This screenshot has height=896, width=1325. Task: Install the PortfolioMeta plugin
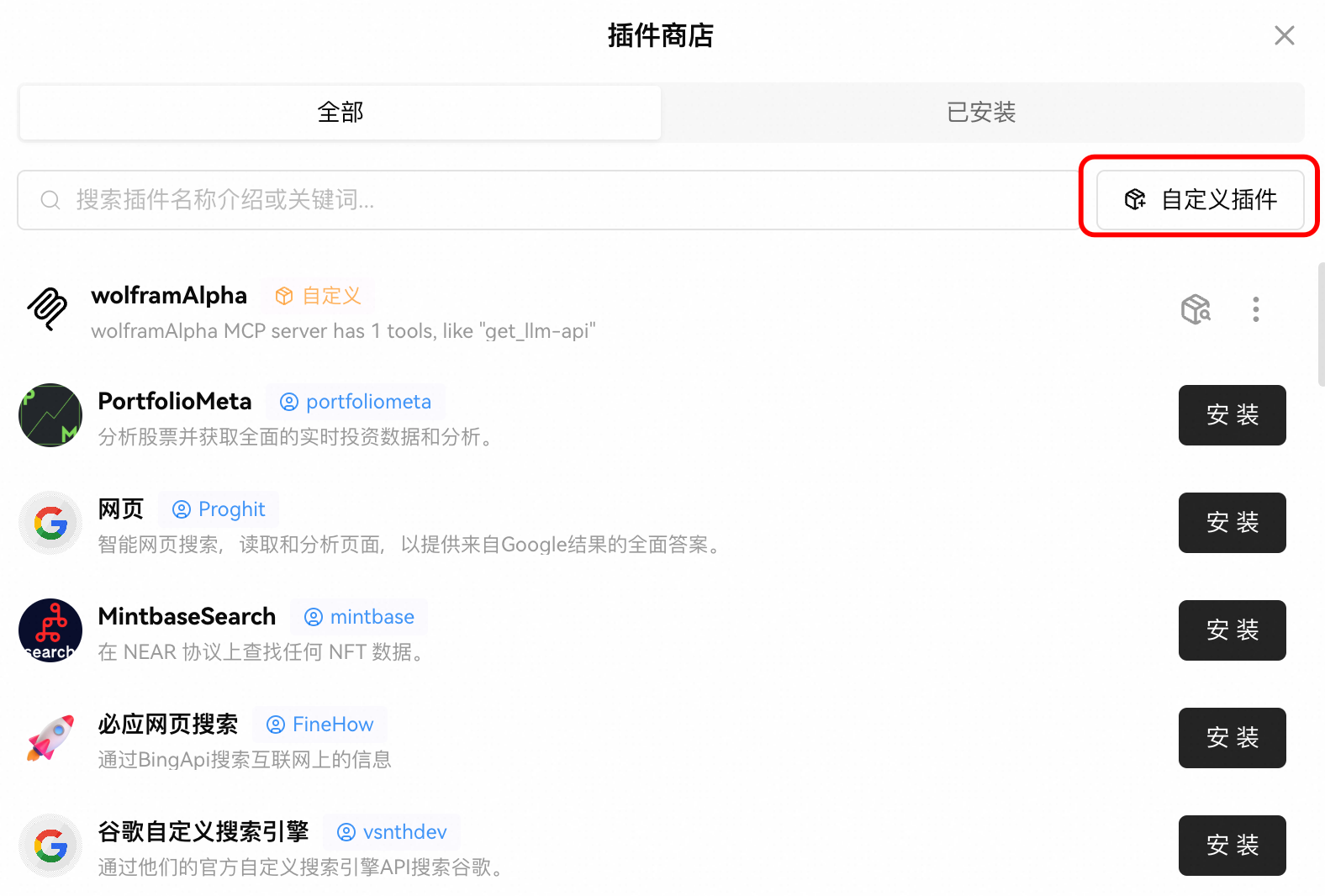1232,415
